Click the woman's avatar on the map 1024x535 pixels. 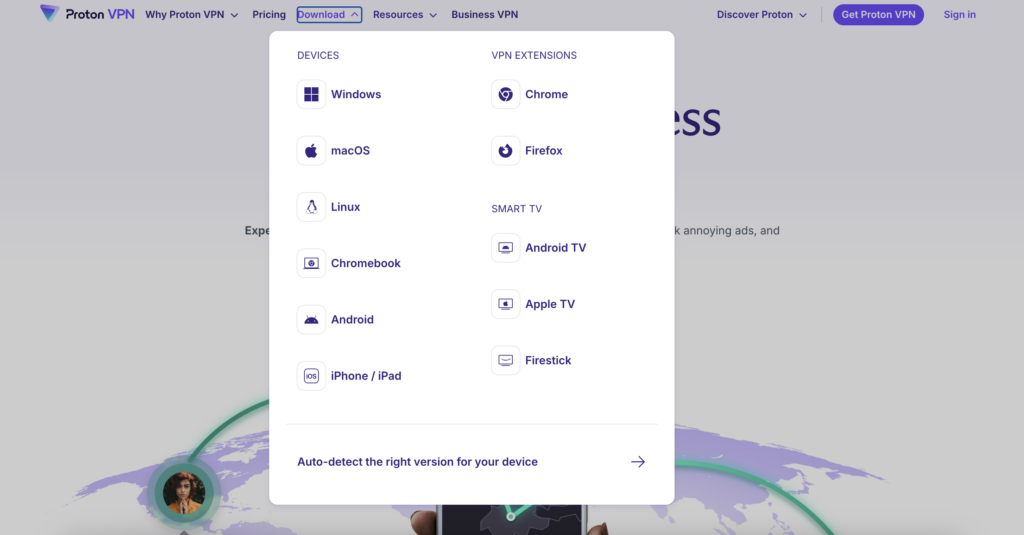point(184,493)
